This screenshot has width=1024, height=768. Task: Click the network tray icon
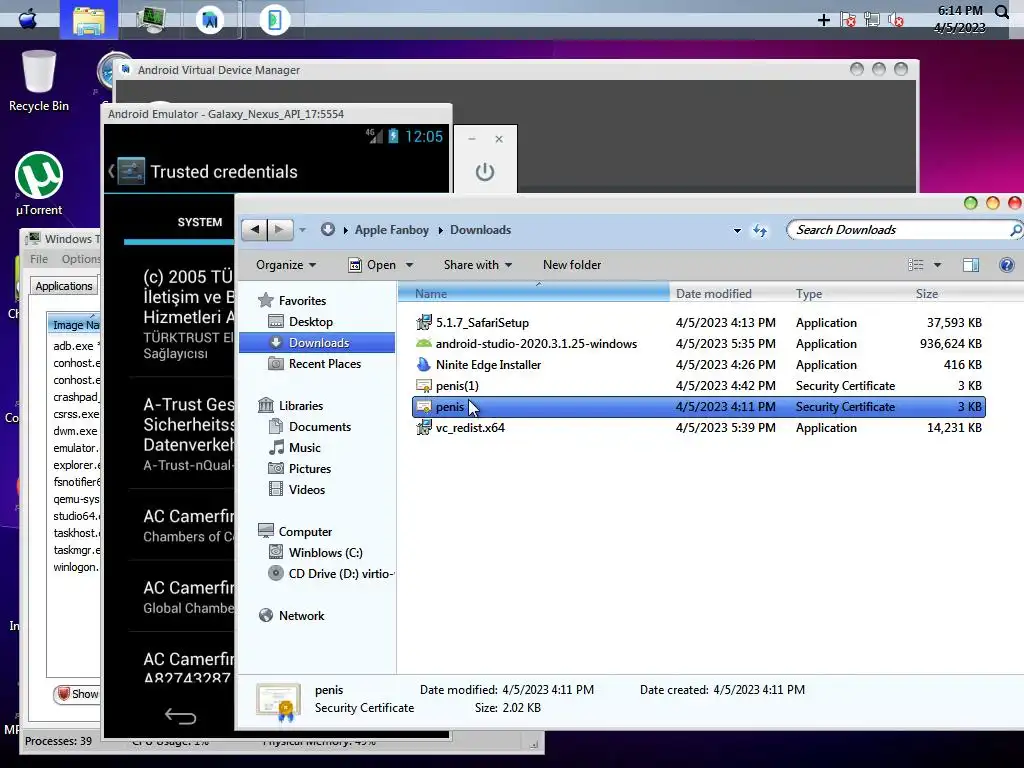[871, 20]
